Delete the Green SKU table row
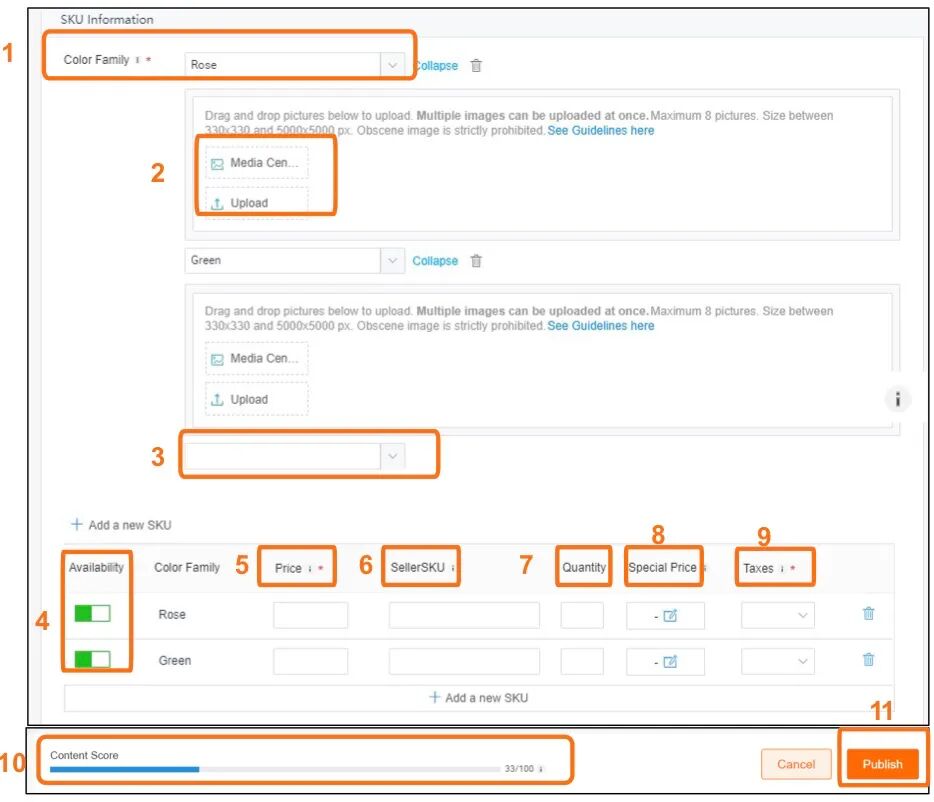 click(868, 659)
